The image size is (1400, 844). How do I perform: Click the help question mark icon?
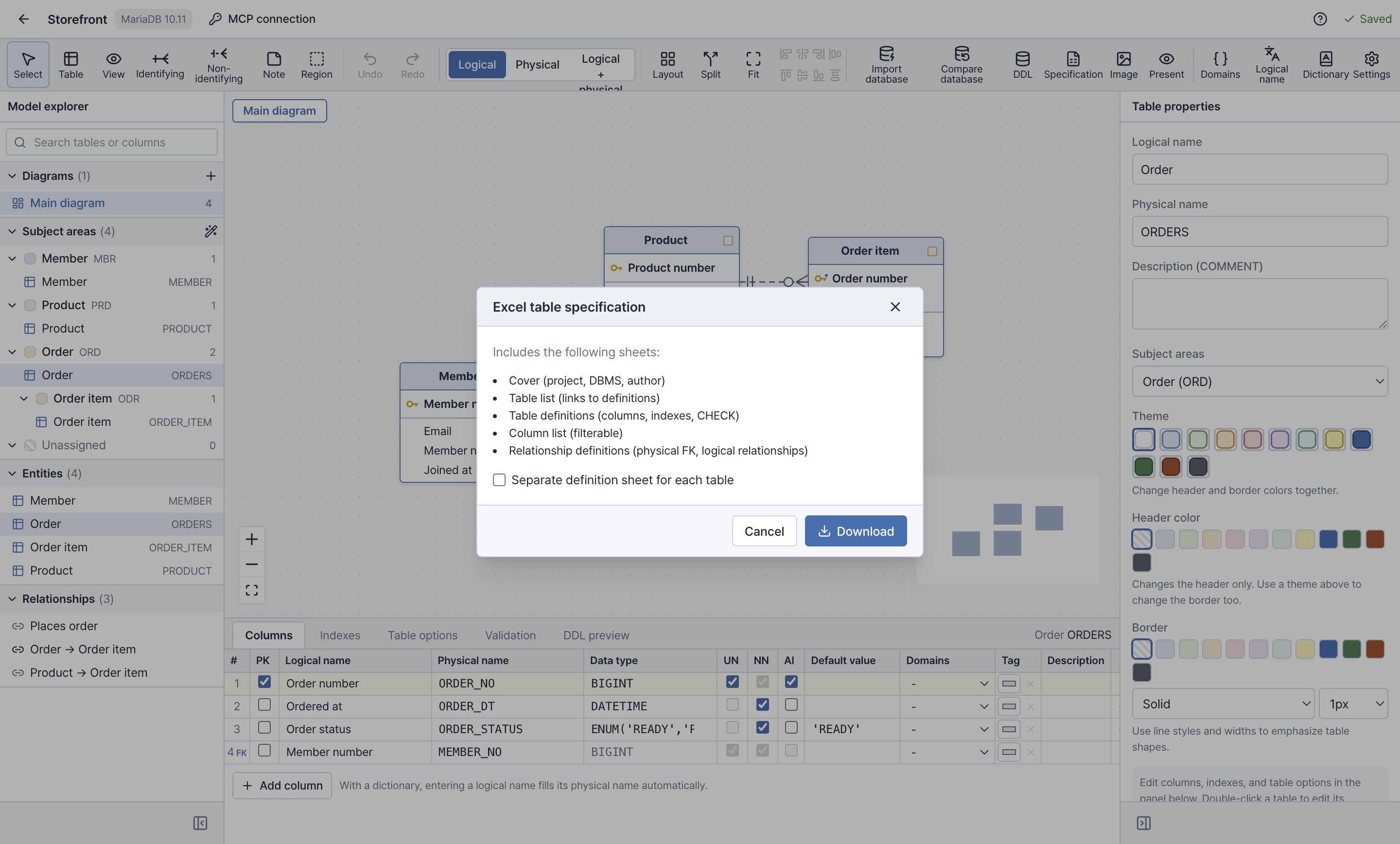[x=1320, y=19]
